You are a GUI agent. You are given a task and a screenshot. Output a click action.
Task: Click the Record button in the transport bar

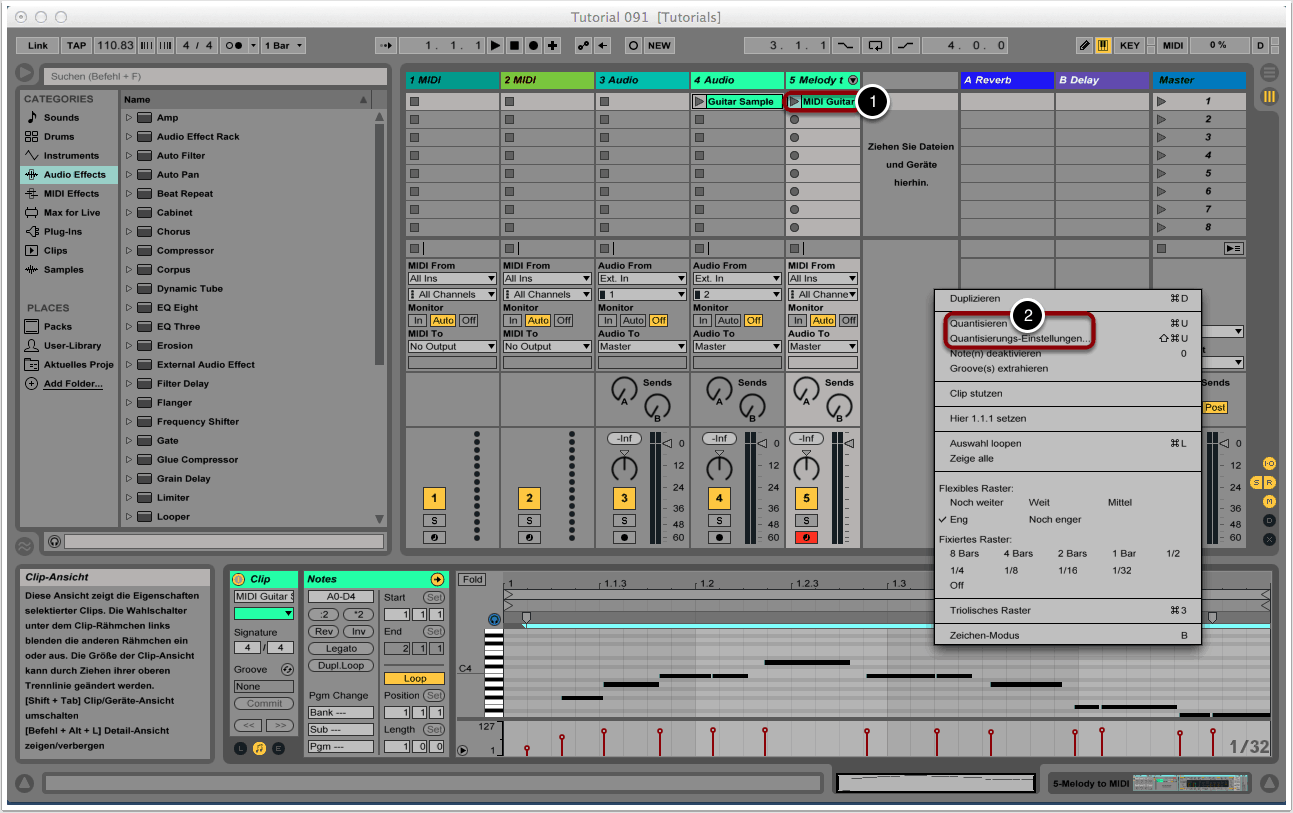533,46
